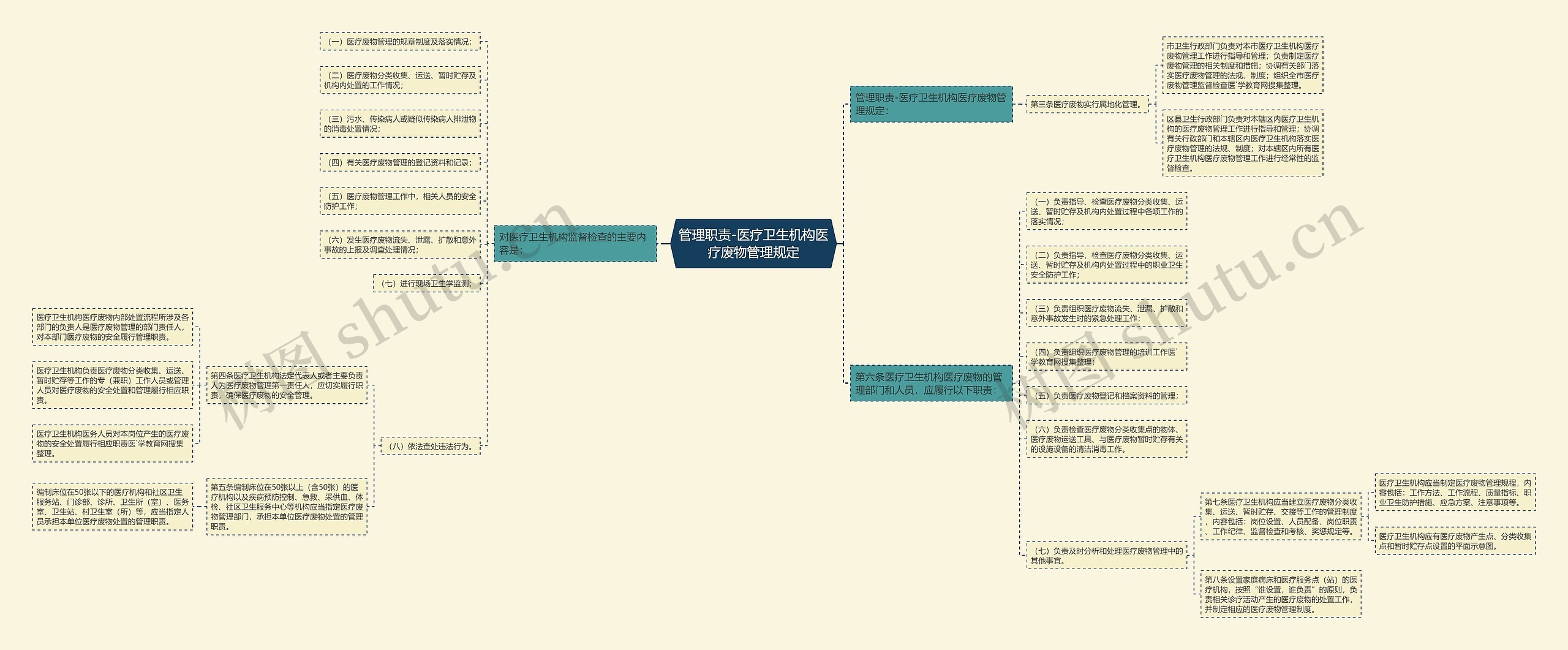The width and height of the screenshot is (1568, 650).
Task: Select node (三) 污水、传染病人排泄物消毒处置
Action: (399, 124)
